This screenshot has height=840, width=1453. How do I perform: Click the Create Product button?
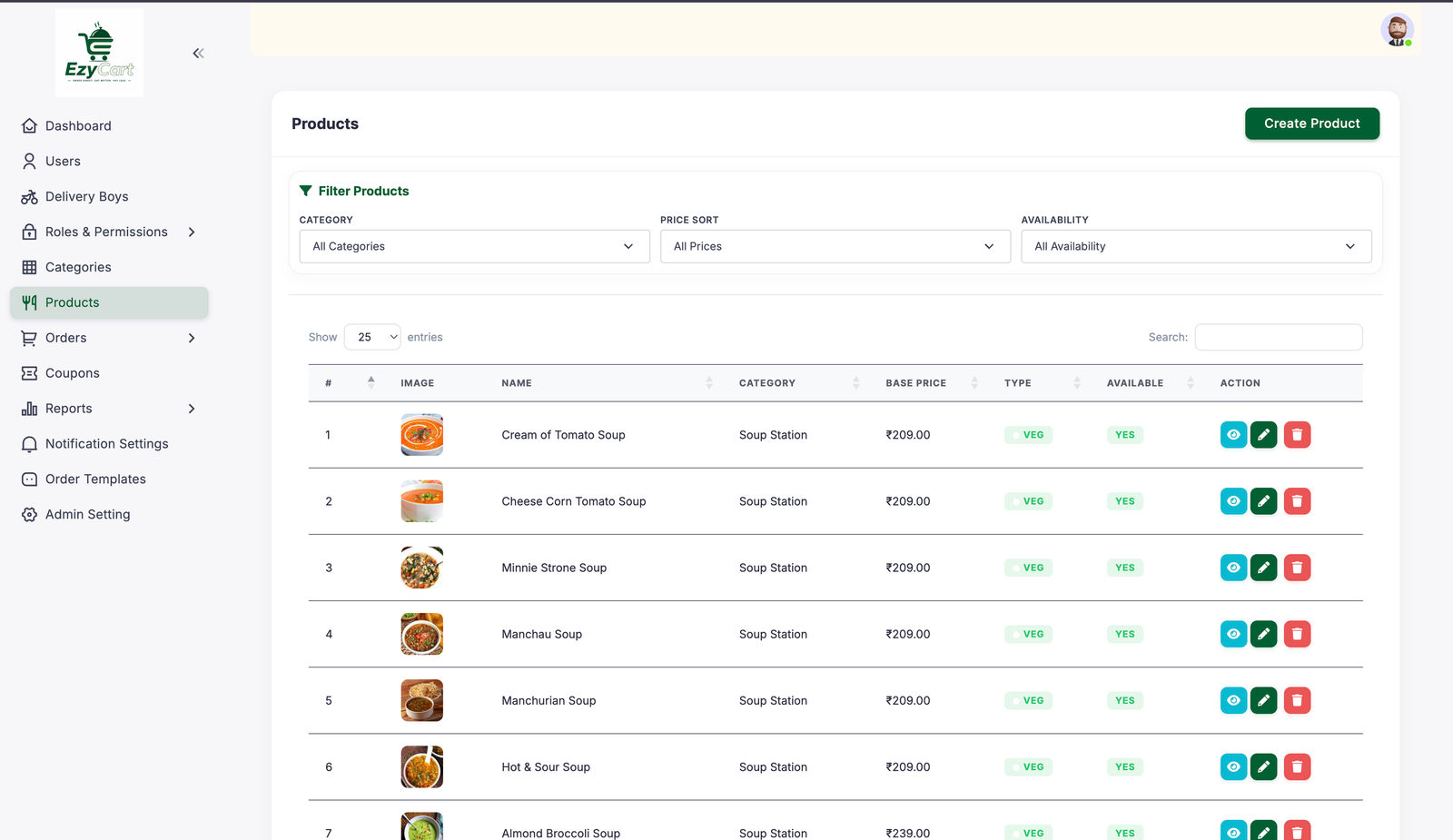[1311, 124]
